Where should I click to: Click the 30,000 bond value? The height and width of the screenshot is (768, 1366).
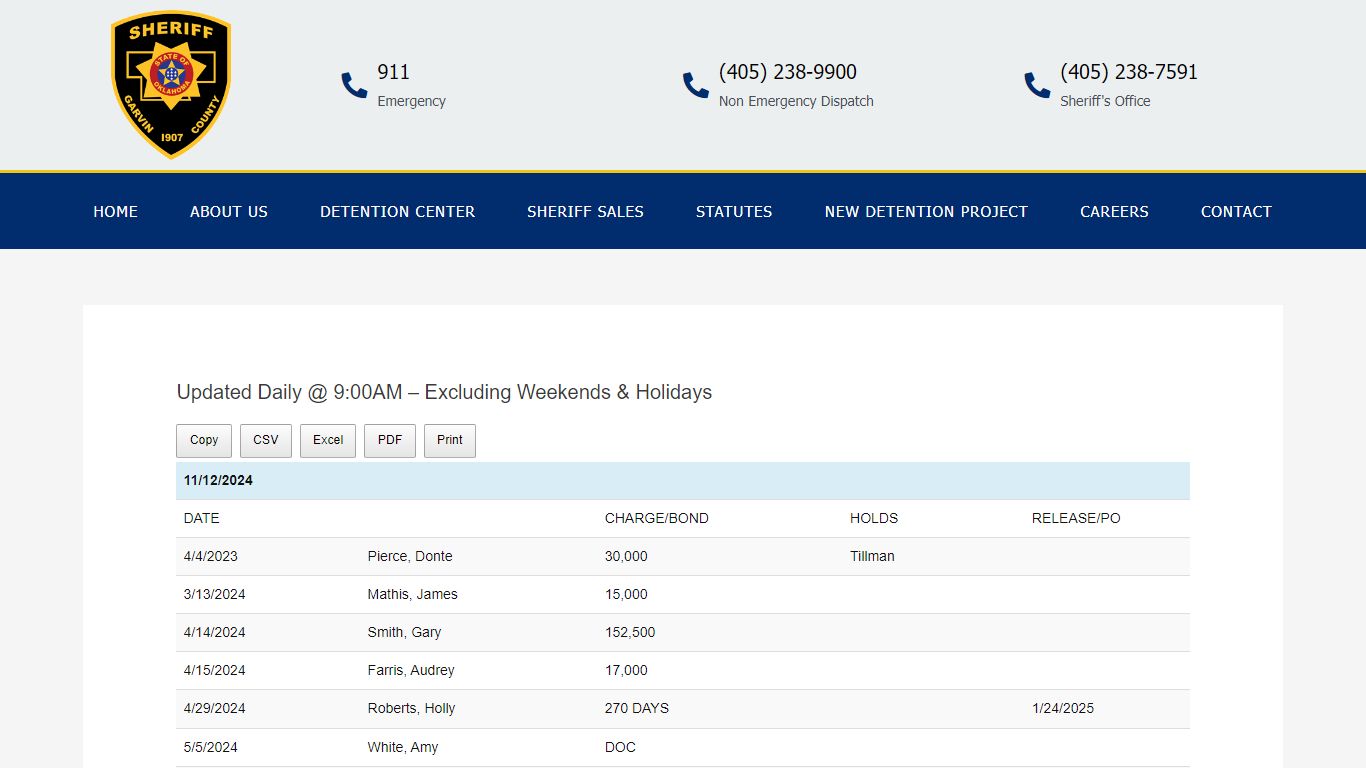coord(627,557)
